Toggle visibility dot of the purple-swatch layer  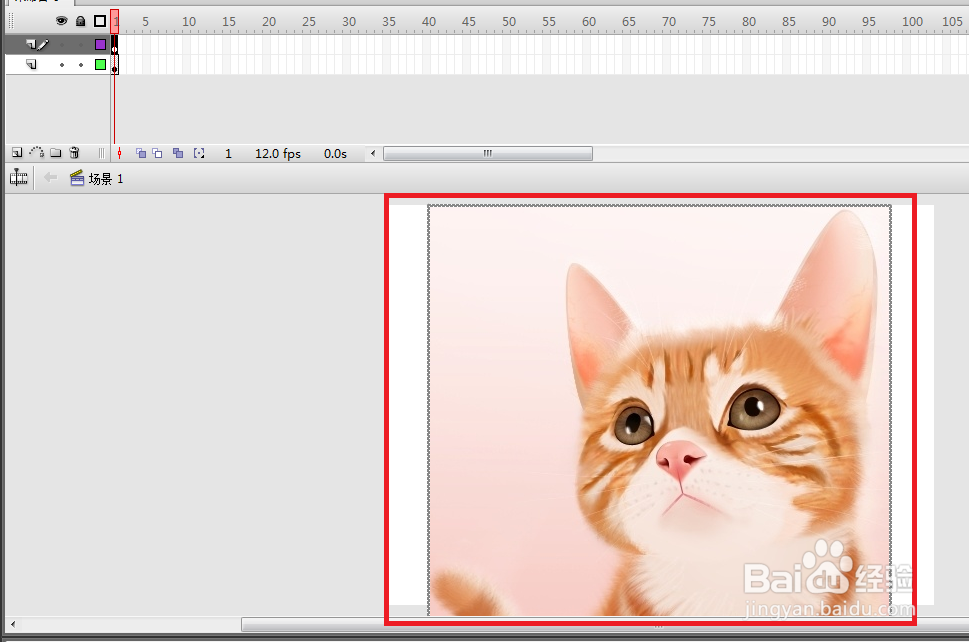pyautogui.click(x=62, y=44)
